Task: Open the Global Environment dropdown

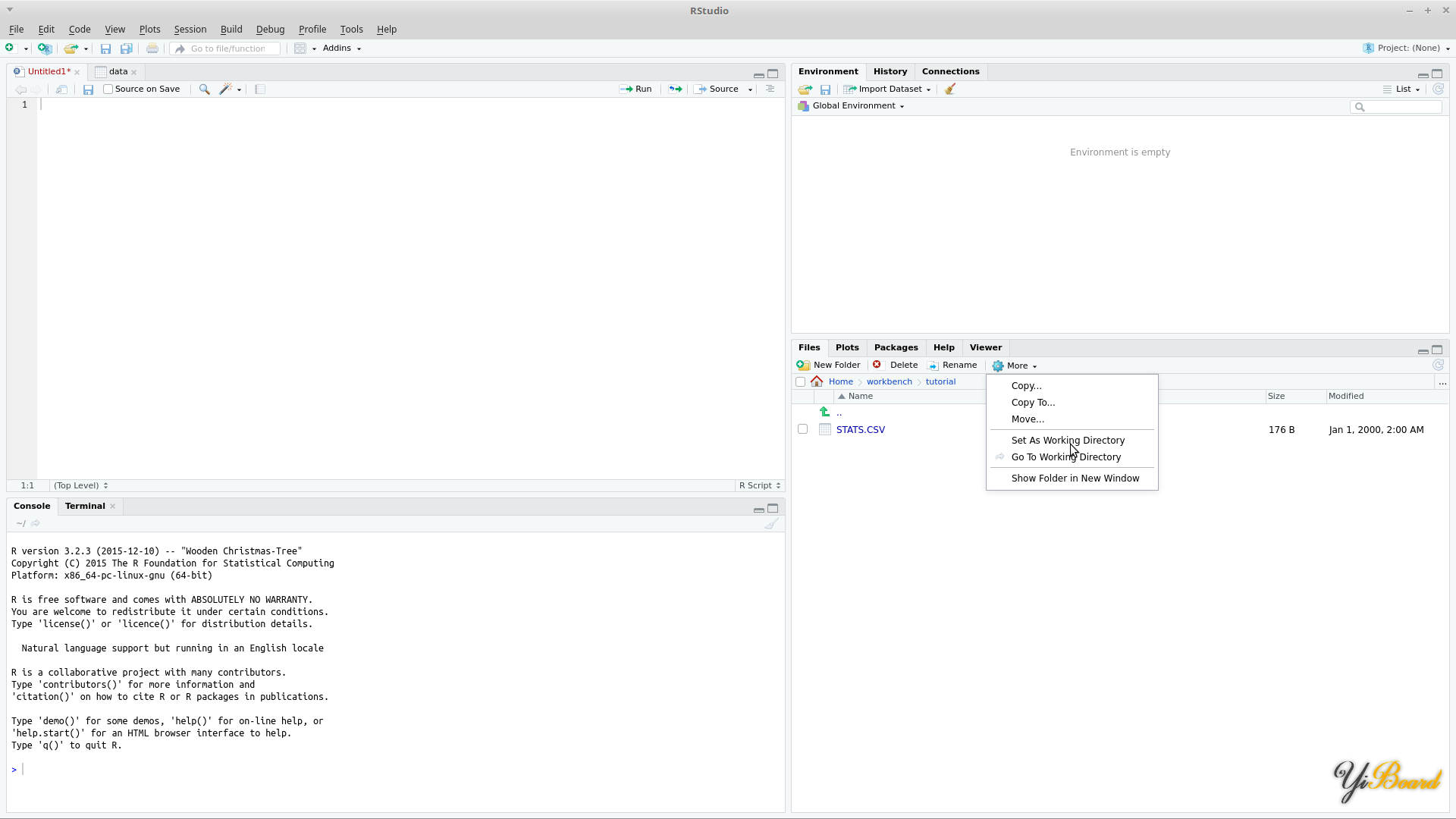Action: [851, 106]
